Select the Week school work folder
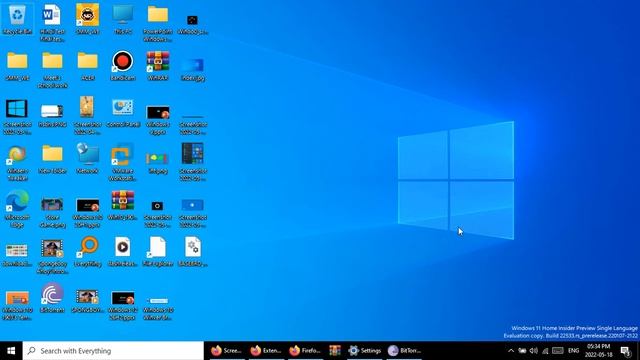The image size is (640, 360). click(x=52, y=69)
